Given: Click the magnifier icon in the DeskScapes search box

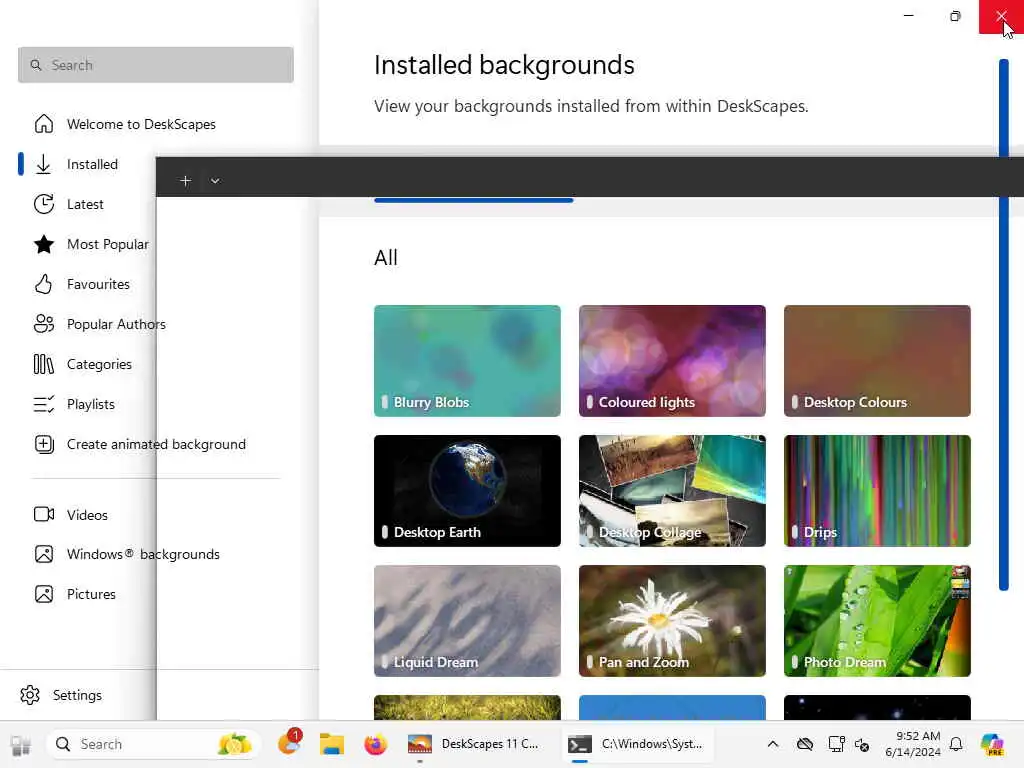Looking at the screenshot, I should pos(36,65).
